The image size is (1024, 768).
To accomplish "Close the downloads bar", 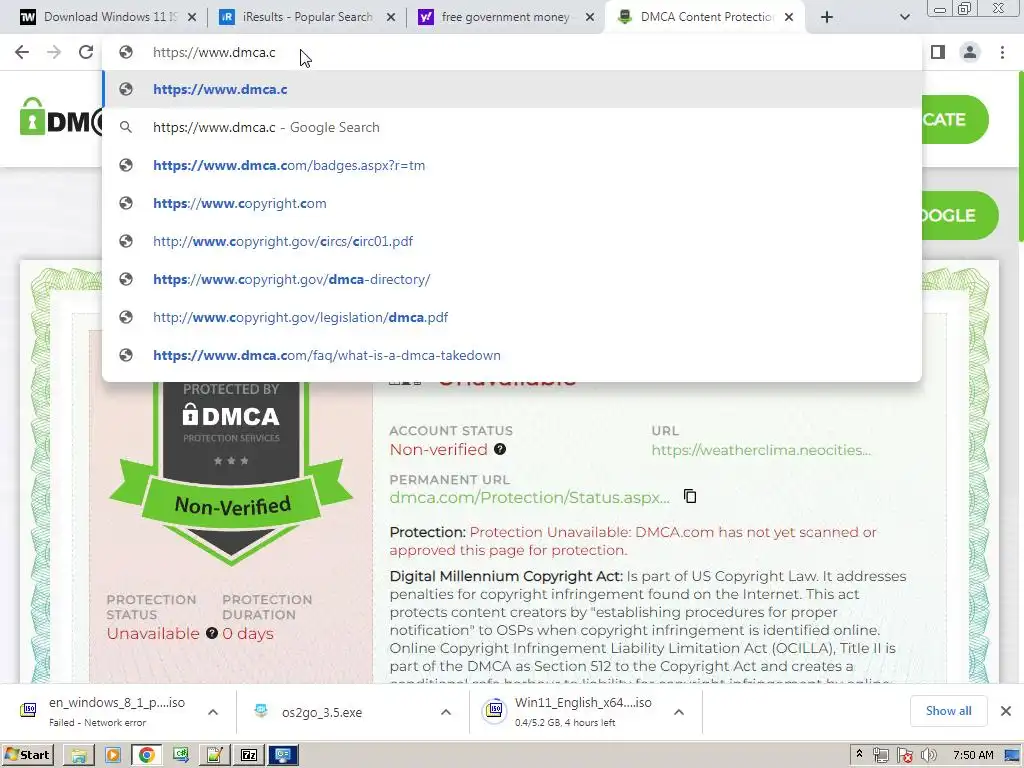I will click(1006, 711).
